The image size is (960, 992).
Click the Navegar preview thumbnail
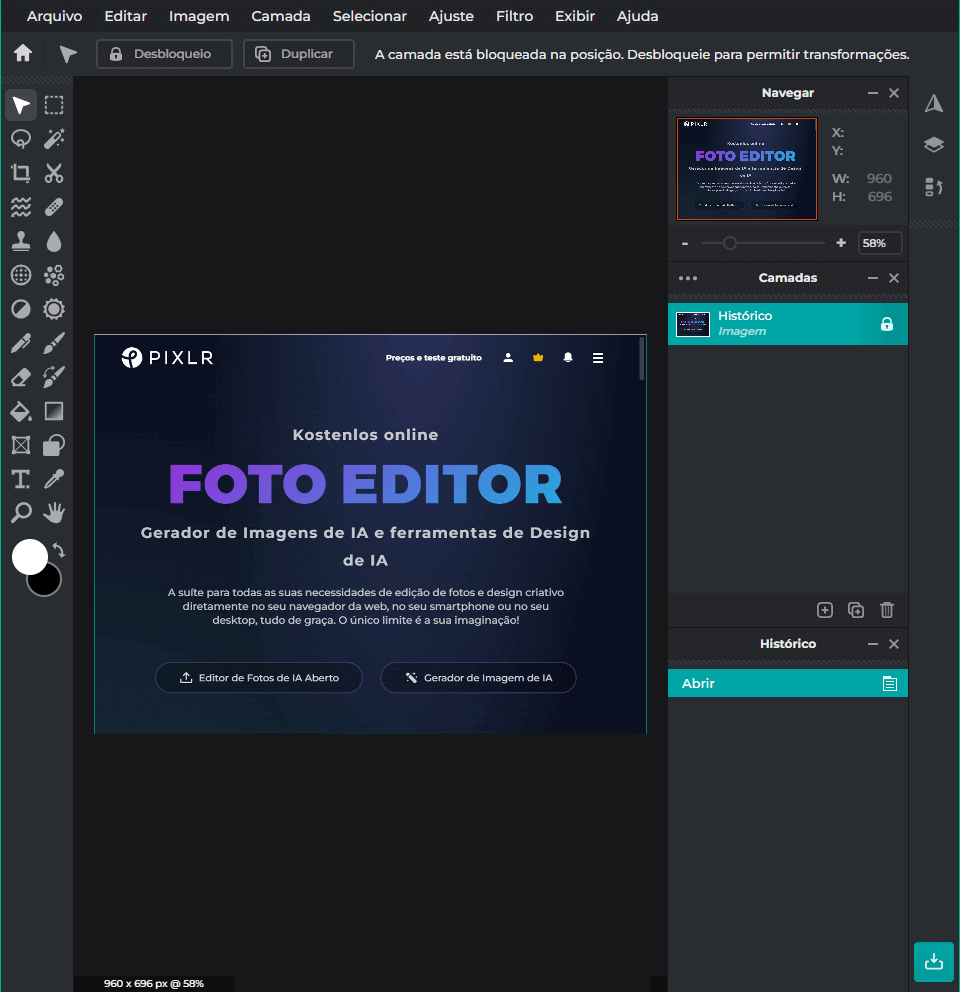click(x=747, y=169)
